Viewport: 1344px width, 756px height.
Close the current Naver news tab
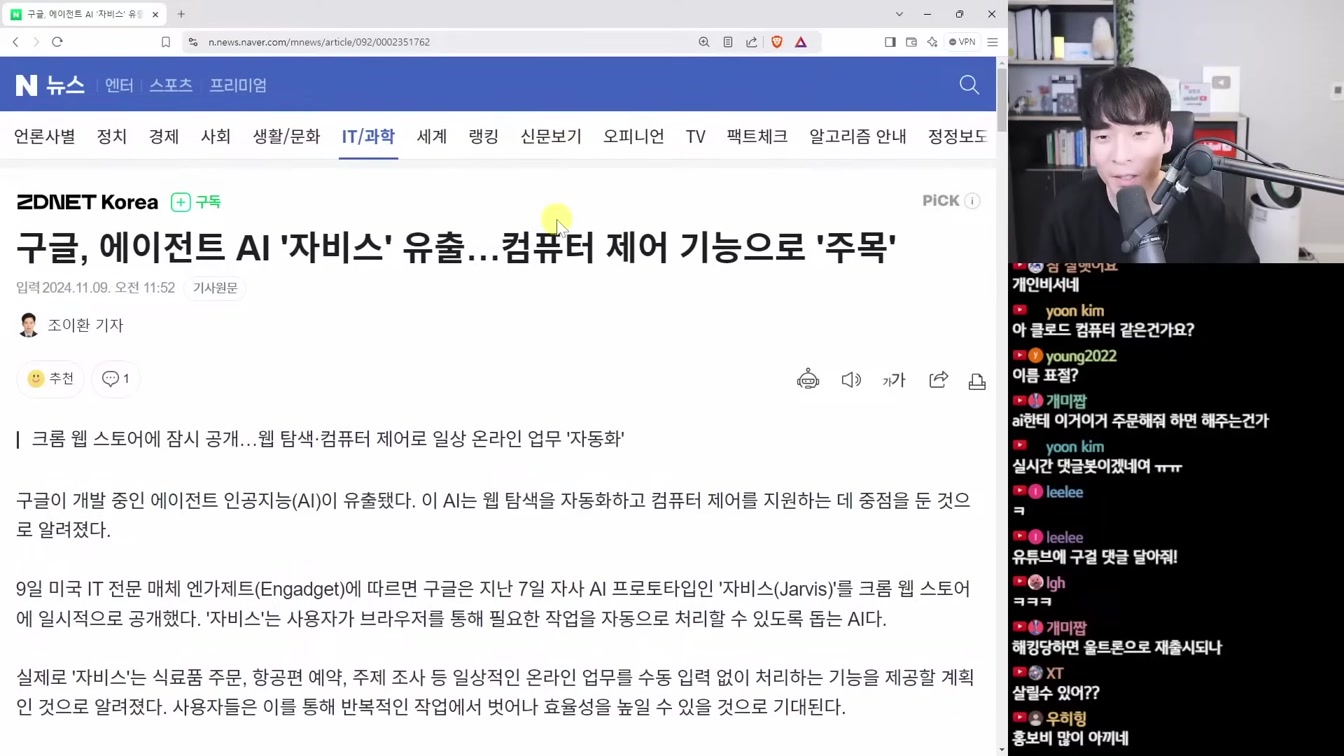(155, 14)
